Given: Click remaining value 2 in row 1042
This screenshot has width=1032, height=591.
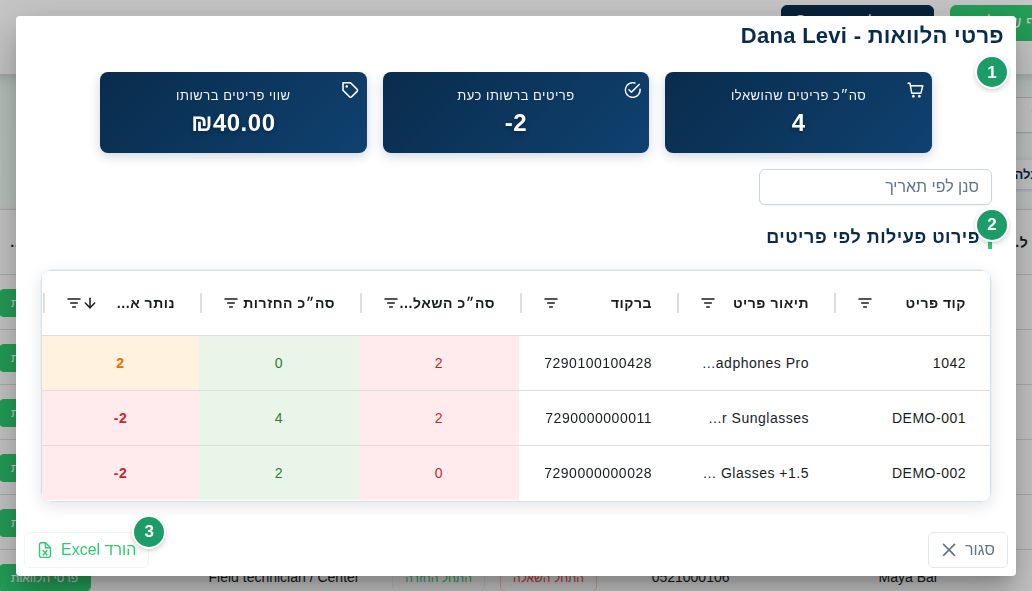Looking at the screenshot, I should (120, 363).
